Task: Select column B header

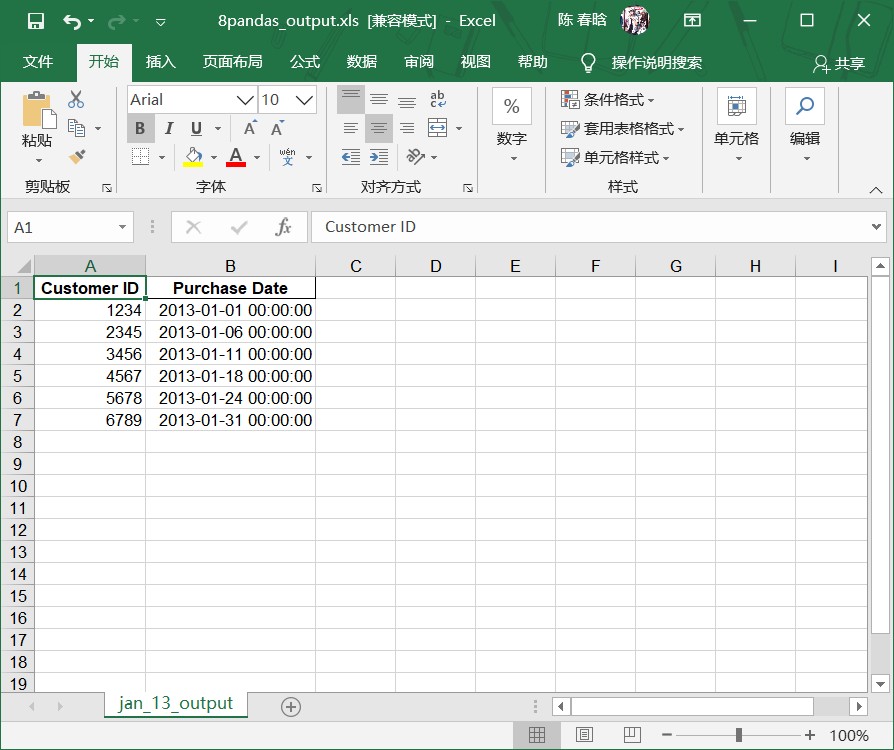Action: click(x=230, y=266)
